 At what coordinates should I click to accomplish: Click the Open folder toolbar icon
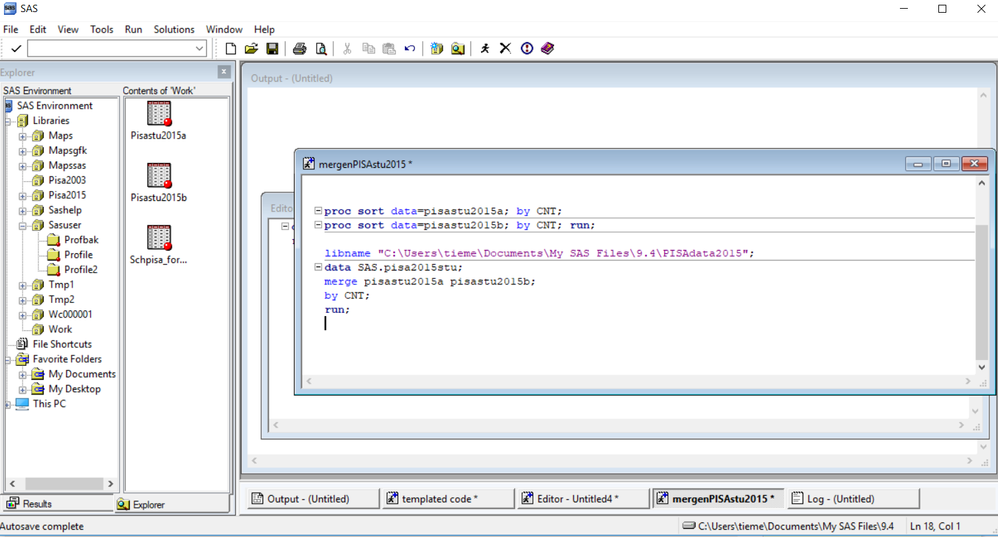[251, 48]
